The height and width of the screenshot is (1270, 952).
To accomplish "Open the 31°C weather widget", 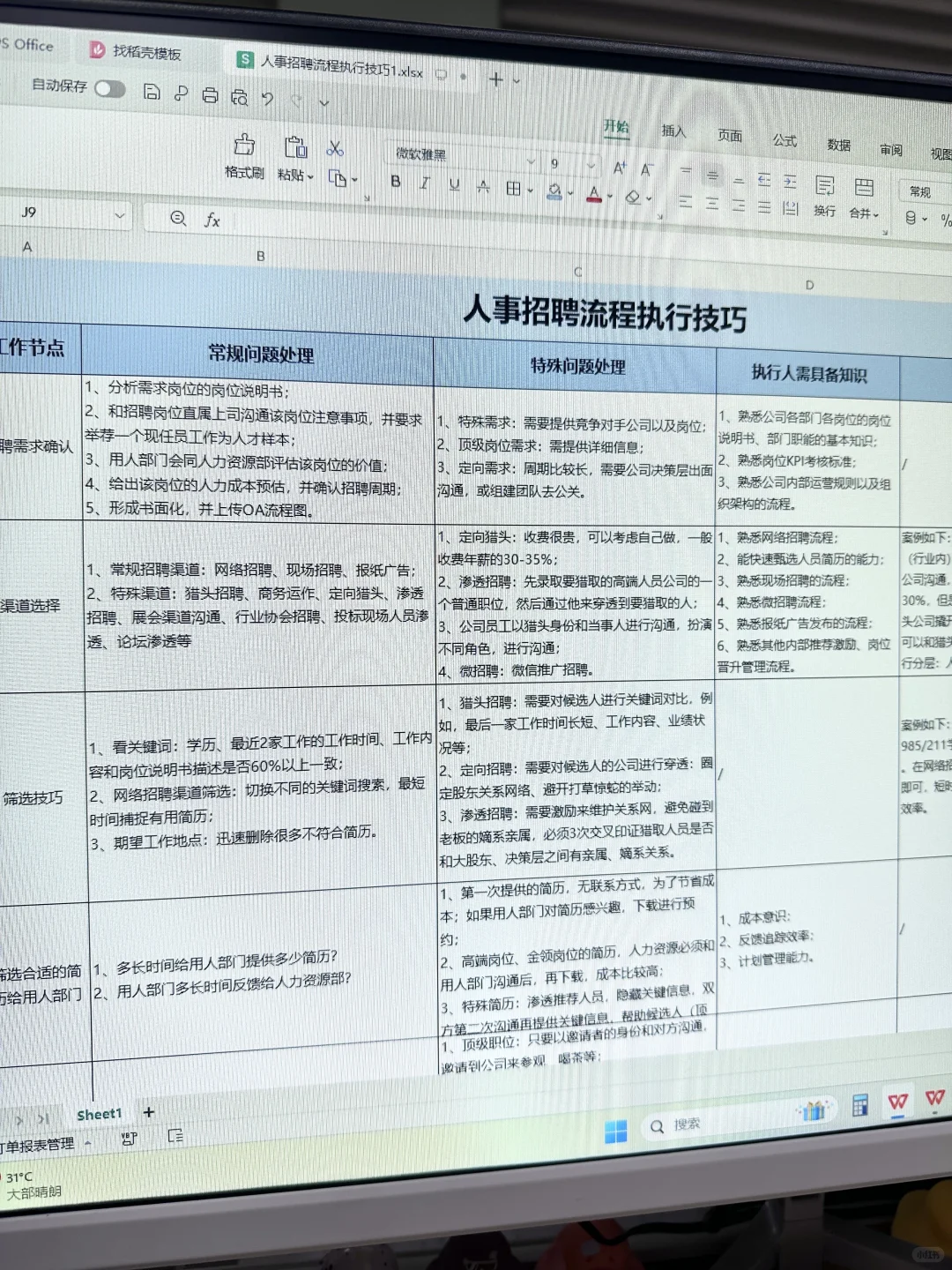I will [x=32, y=1184].
